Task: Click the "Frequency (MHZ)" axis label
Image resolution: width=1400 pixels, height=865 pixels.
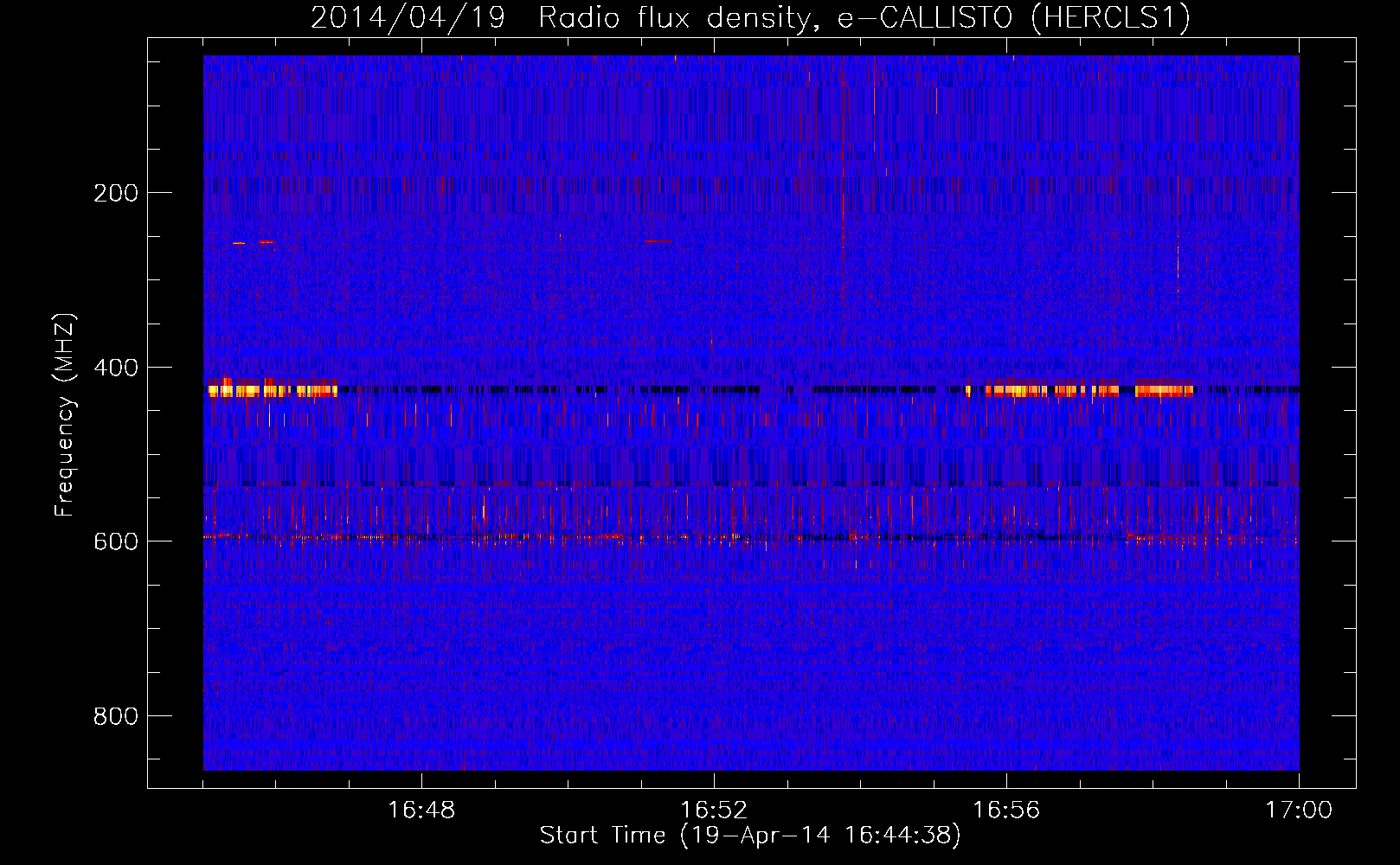Action: [x=65, y=415]
